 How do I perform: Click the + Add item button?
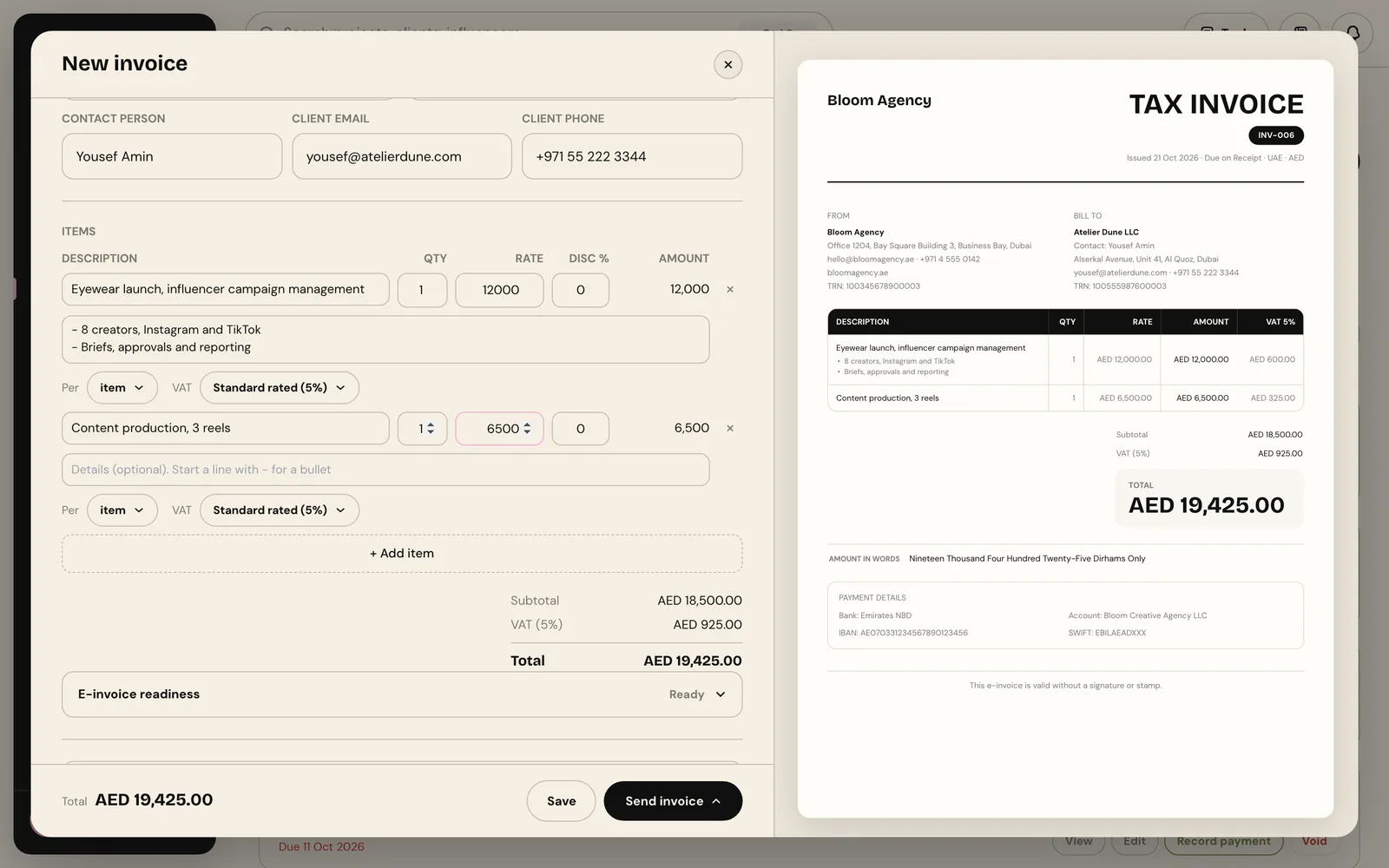tap(402, 554)
